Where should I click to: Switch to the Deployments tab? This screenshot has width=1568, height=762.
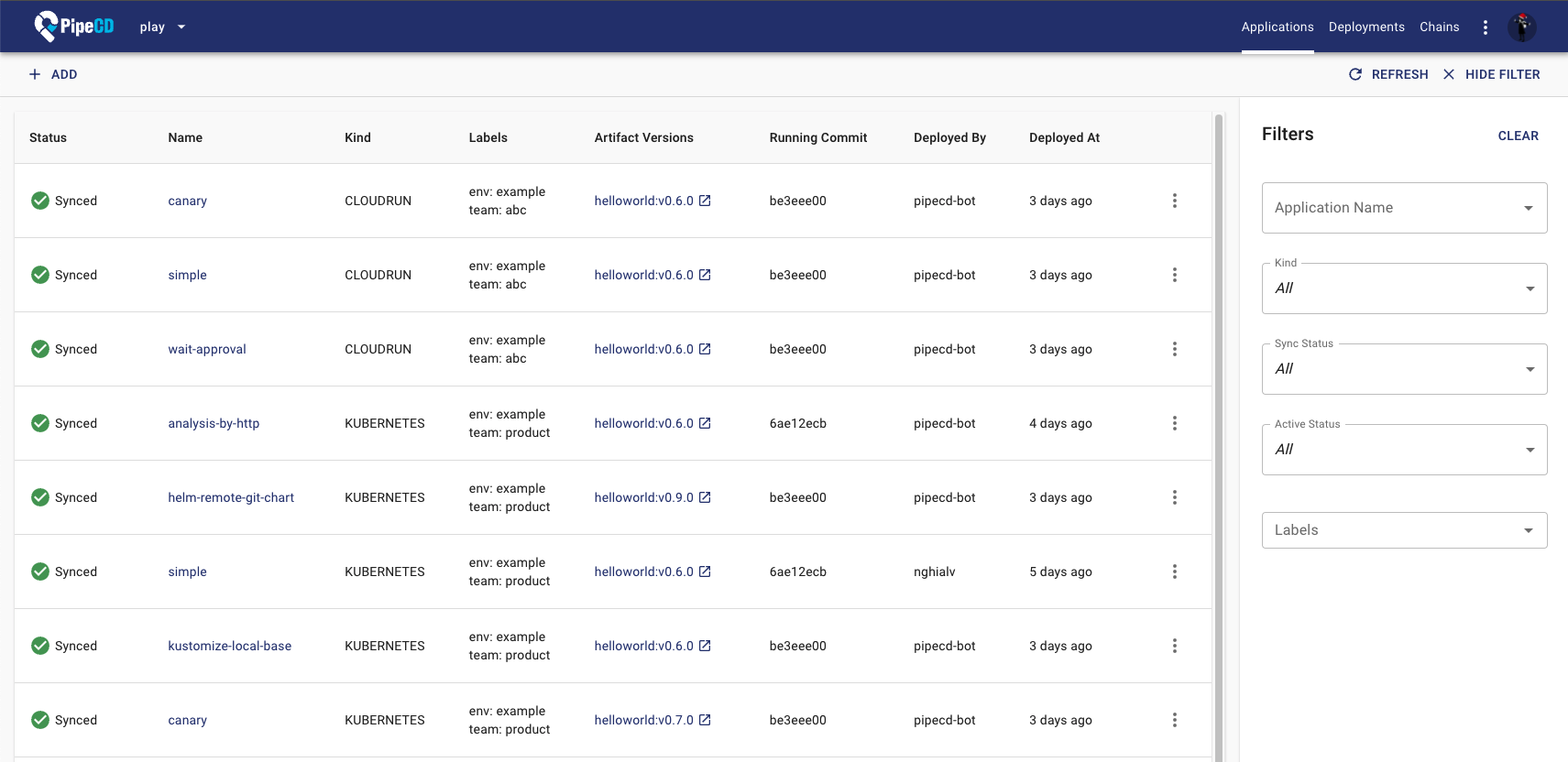point(1365,27)
